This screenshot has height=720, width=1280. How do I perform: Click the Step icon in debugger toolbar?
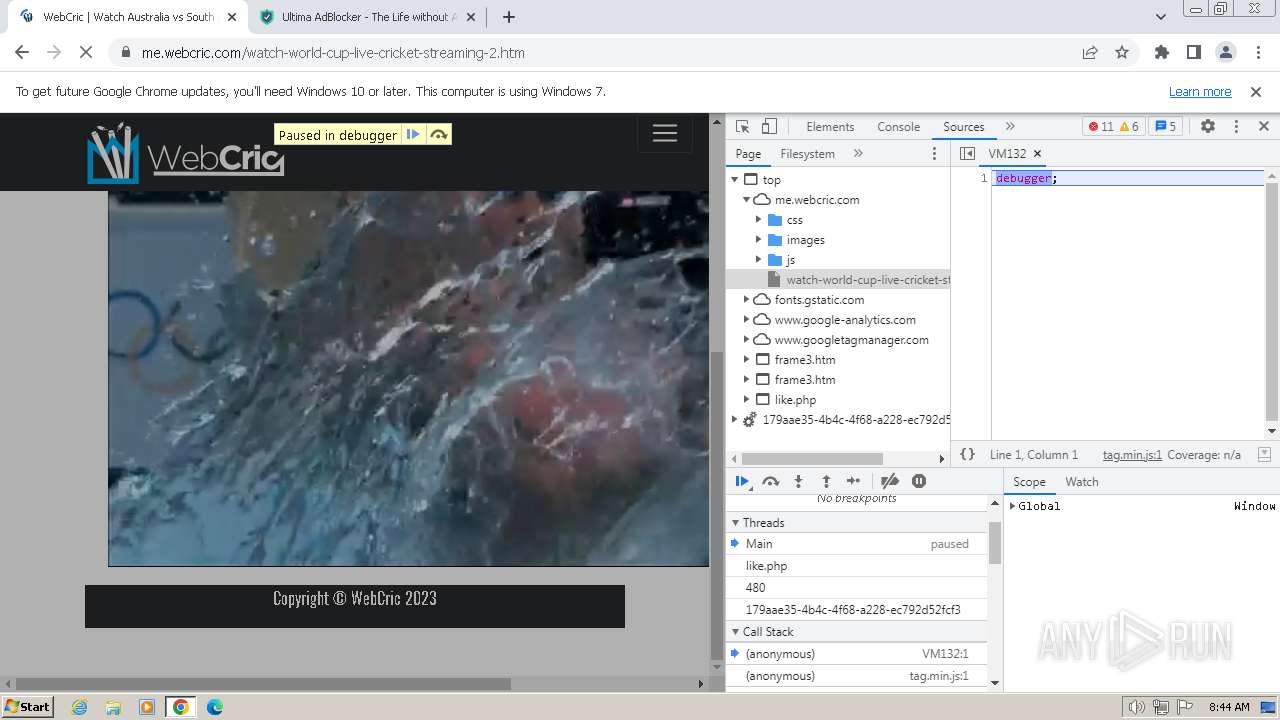[x=853, y=481]
